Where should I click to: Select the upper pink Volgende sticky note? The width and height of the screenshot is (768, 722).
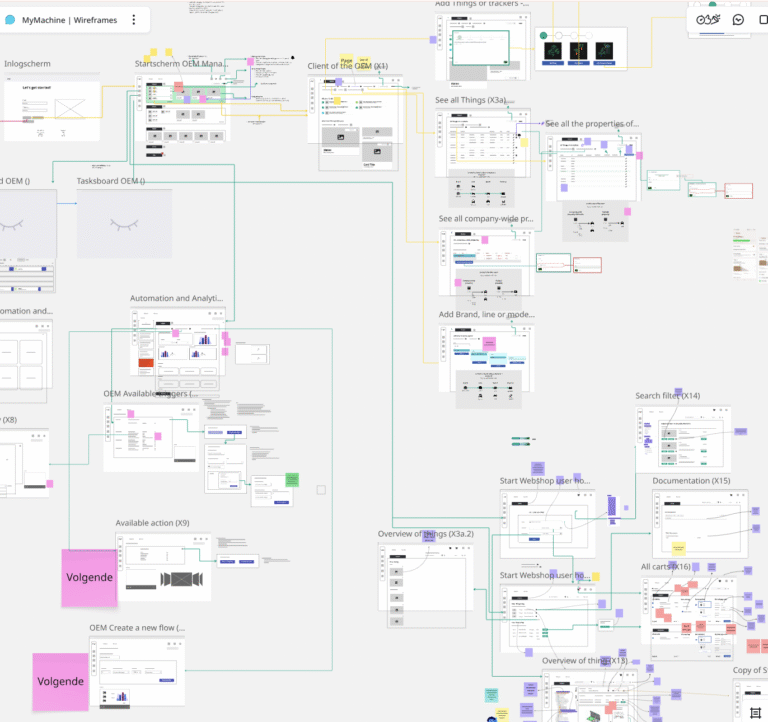pos(90,578)
